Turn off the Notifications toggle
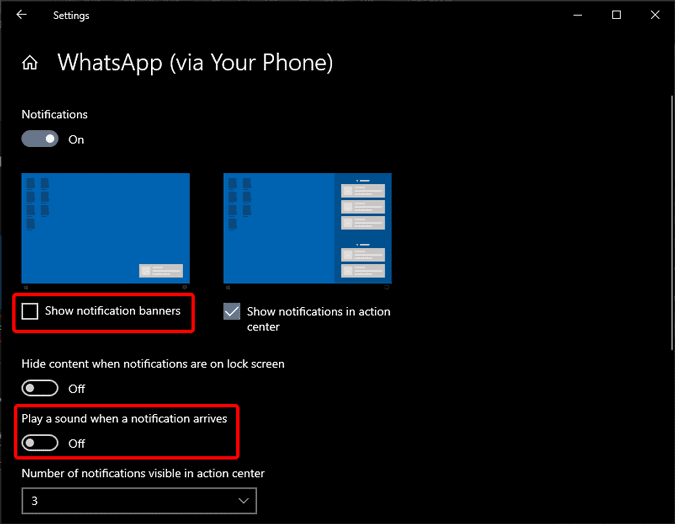This screenshot has height=524, width=675. point(40,139)
